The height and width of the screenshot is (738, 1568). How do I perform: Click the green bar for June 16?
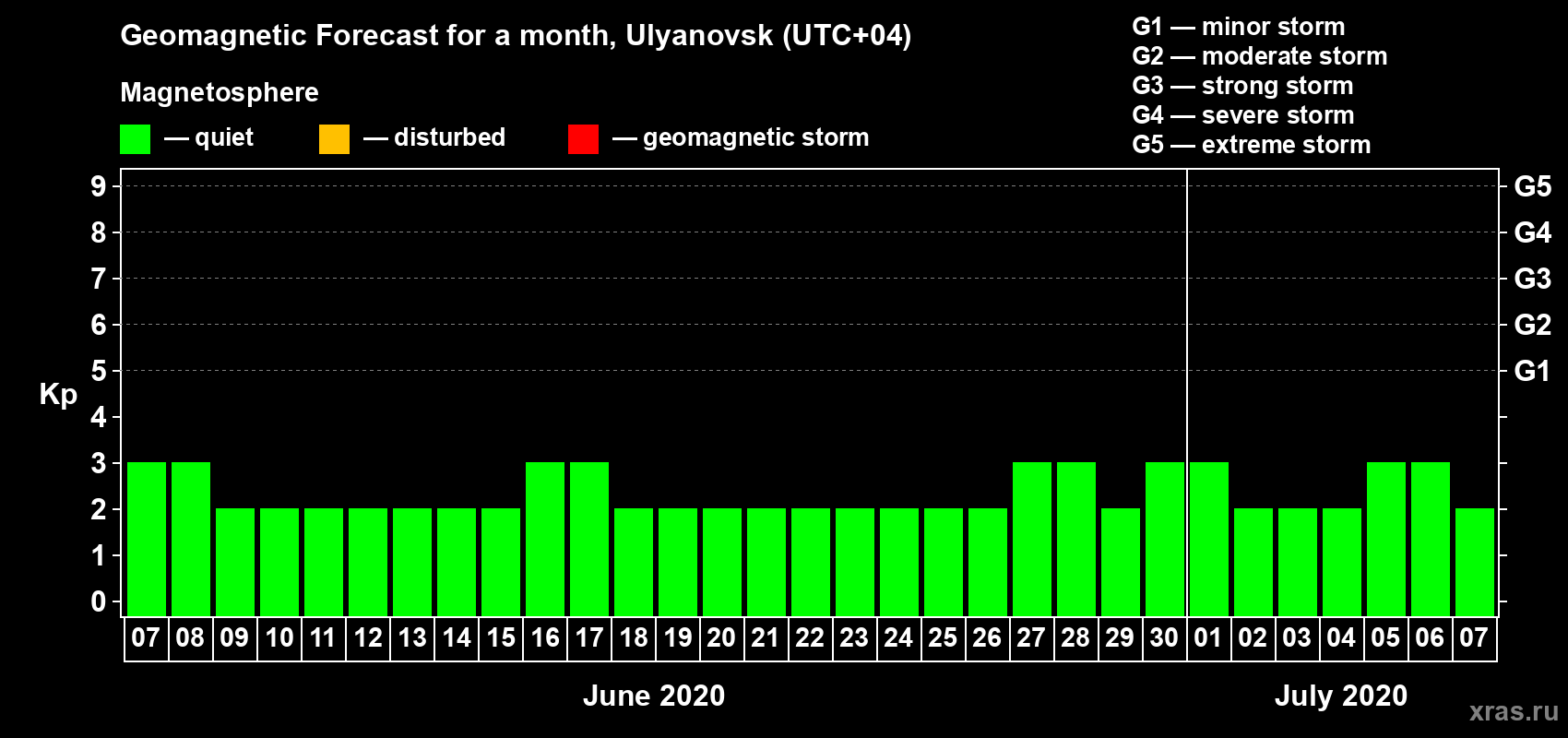[x=545, y=539]
